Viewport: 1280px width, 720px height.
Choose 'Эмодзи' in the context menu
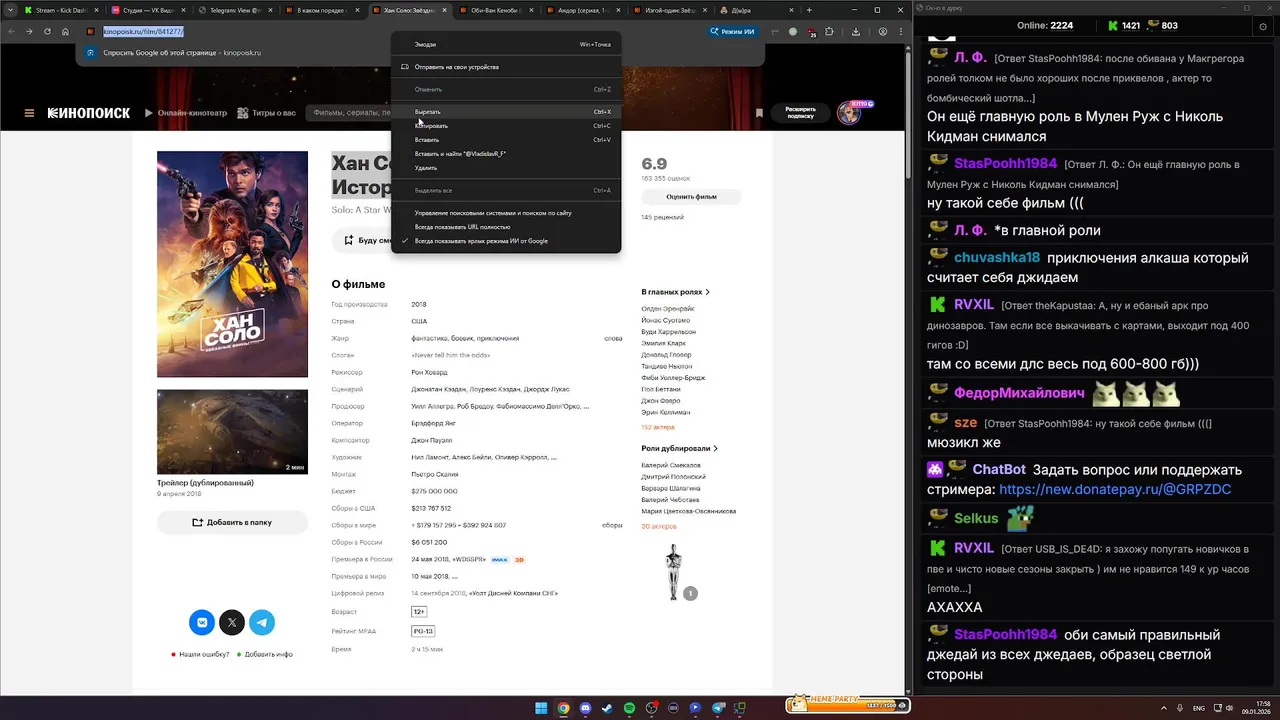(506, 44)
